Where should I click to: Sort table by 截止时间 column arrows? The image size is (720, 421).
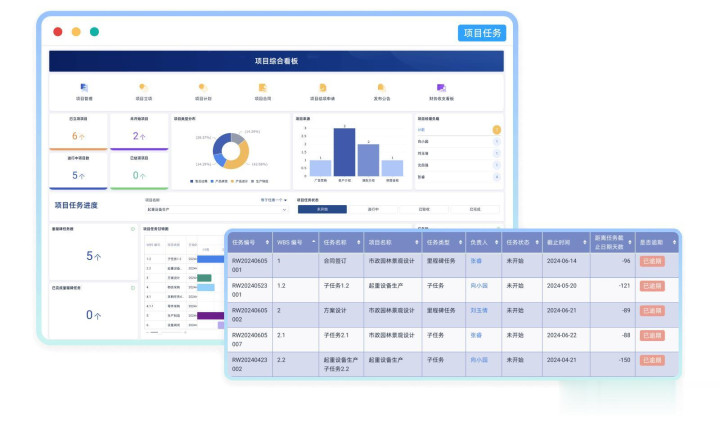pos(585,242)
